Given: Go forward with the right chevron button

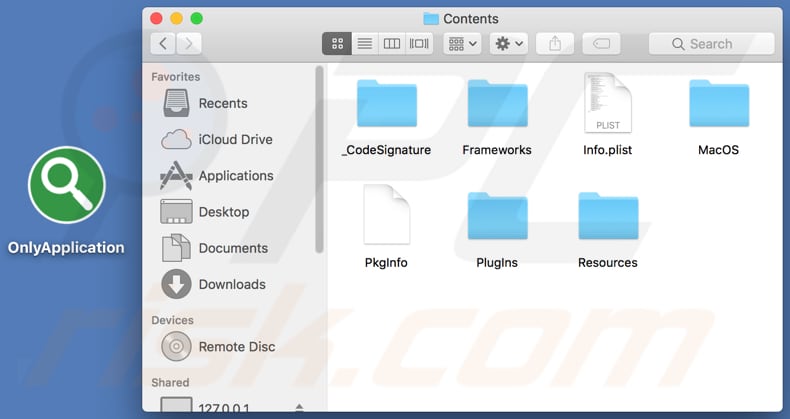Looking at the screenshot, I should [x=189, y=44].
